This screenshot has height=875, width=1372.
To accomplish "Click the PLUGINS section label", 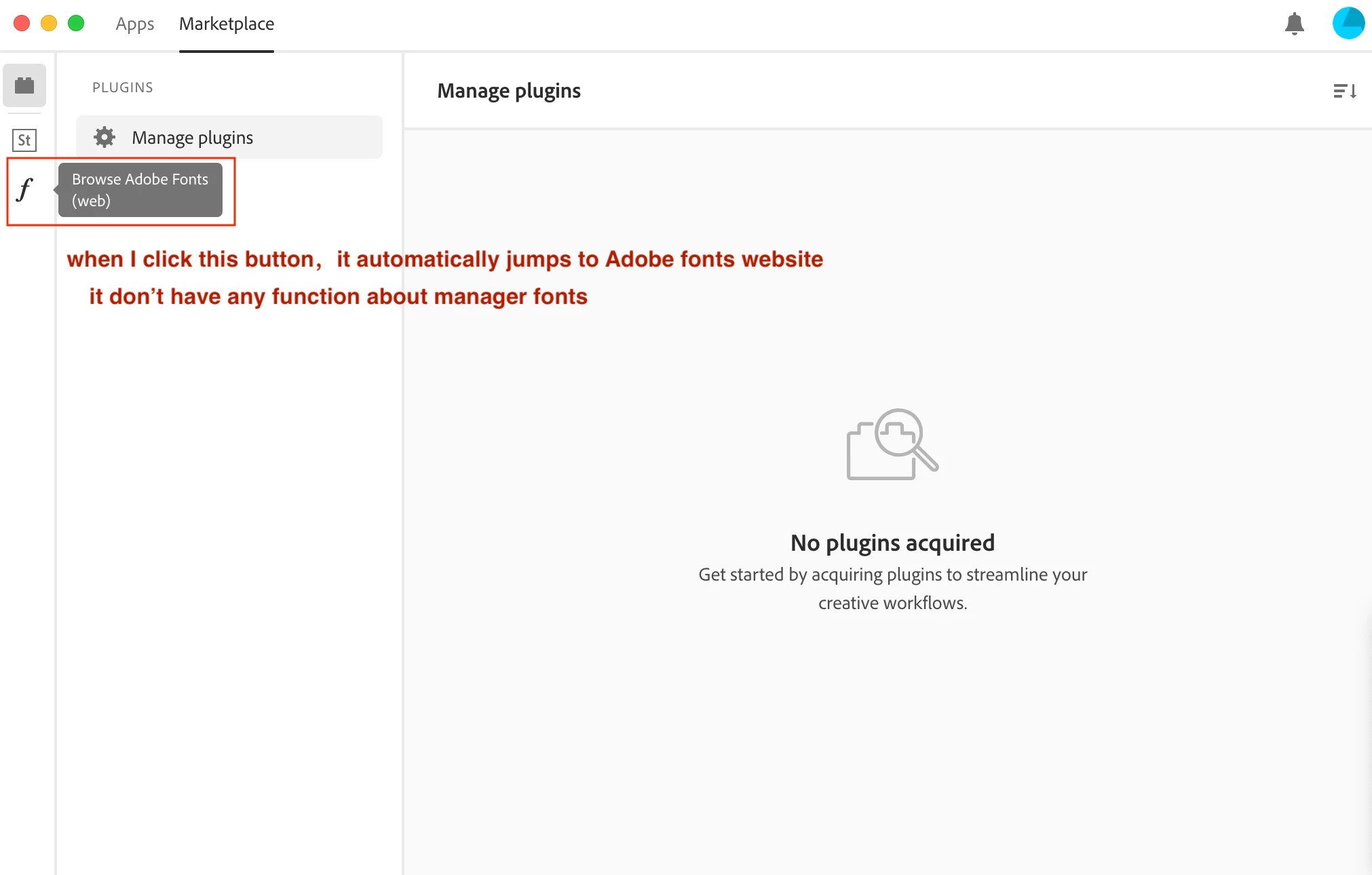I will 123,87.
